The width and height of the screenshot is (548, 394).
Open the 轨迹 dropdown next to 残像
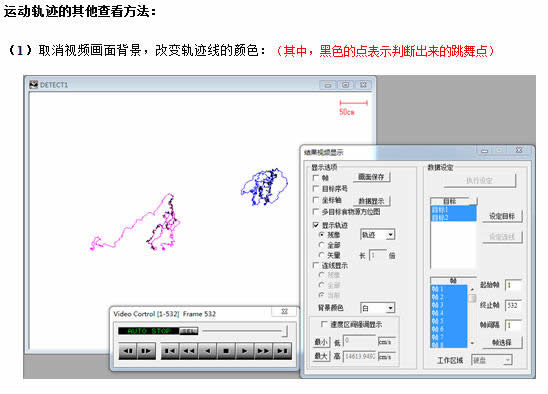(377, 235)
